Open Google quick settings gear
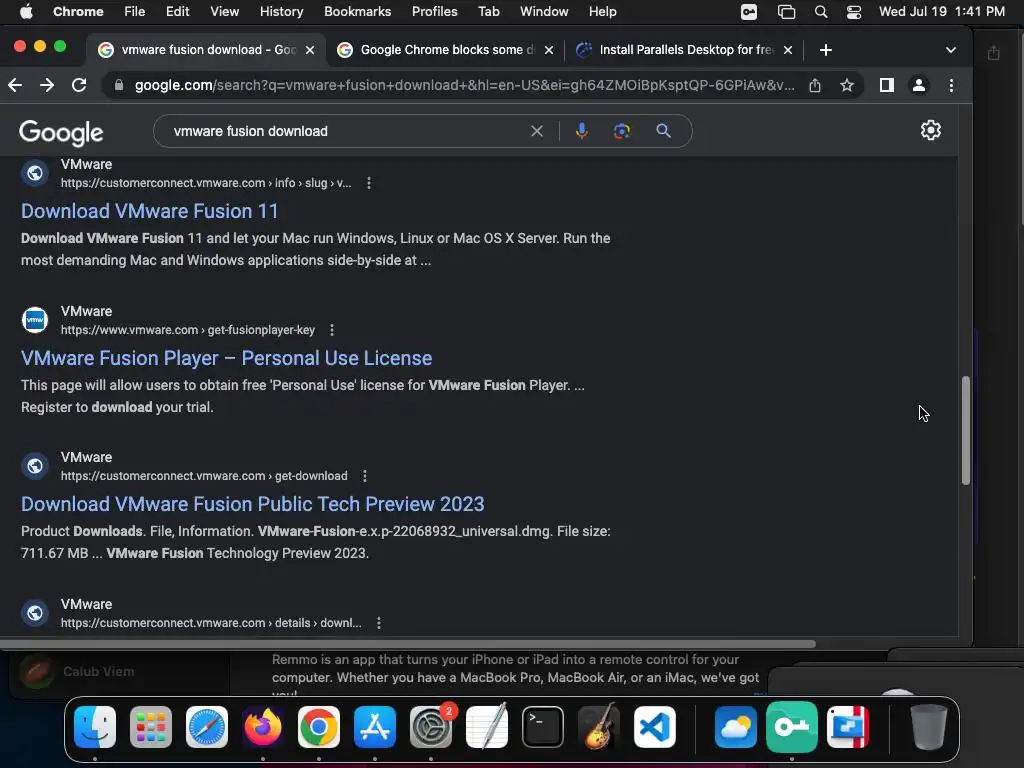 pos(931,130)
